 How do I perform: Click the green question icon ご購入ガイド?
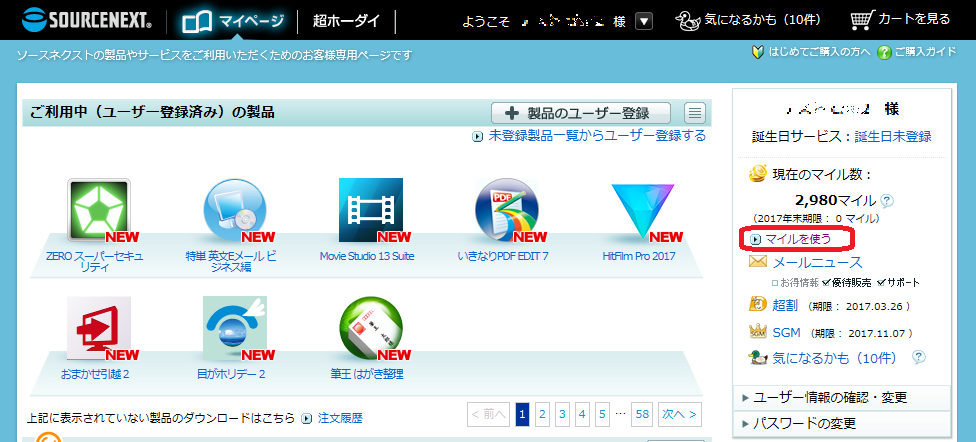point(884,52)
